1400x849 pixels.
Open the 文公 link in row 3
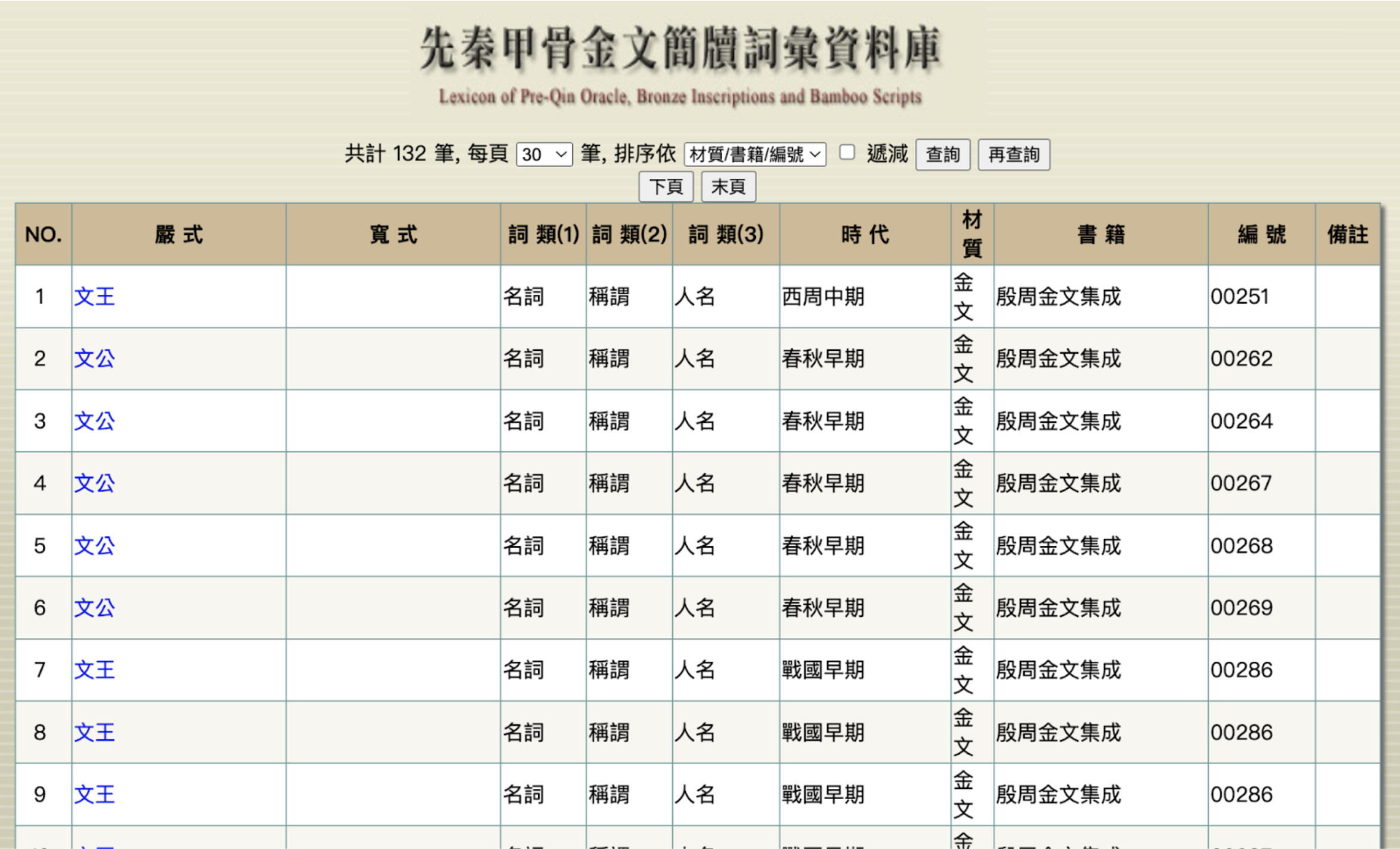pyautogui.click(x=94, y=421)
